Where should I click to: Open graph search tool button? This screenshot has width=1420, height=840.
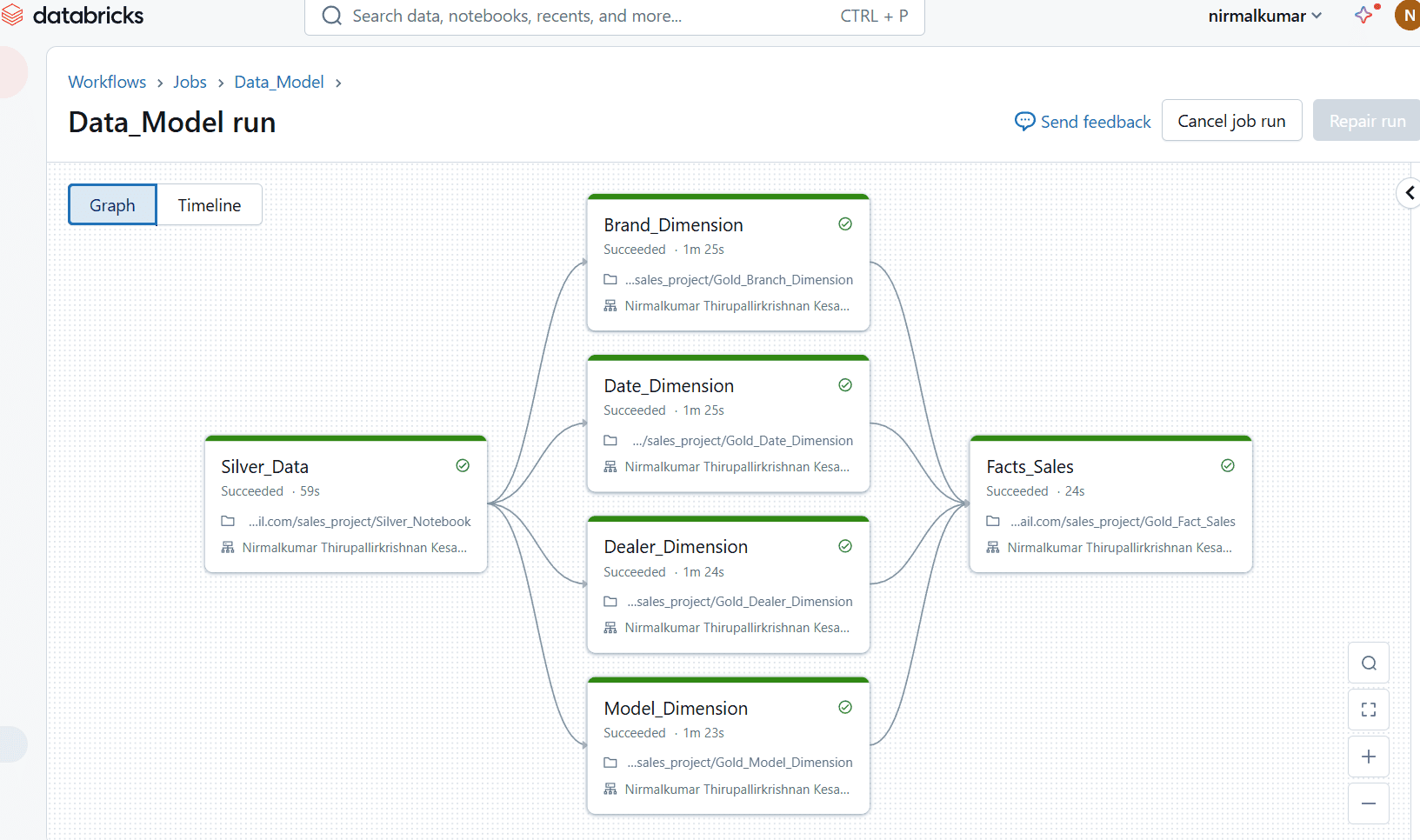pyautogui.click(x=1369, y=663)
